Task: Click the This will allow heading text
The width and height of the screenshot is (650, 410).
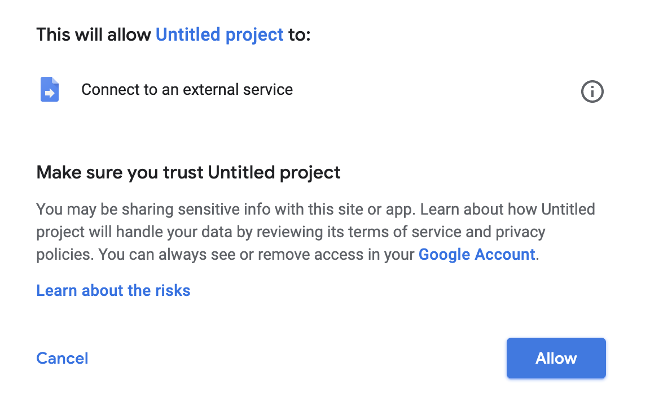Action: (95, 35)
